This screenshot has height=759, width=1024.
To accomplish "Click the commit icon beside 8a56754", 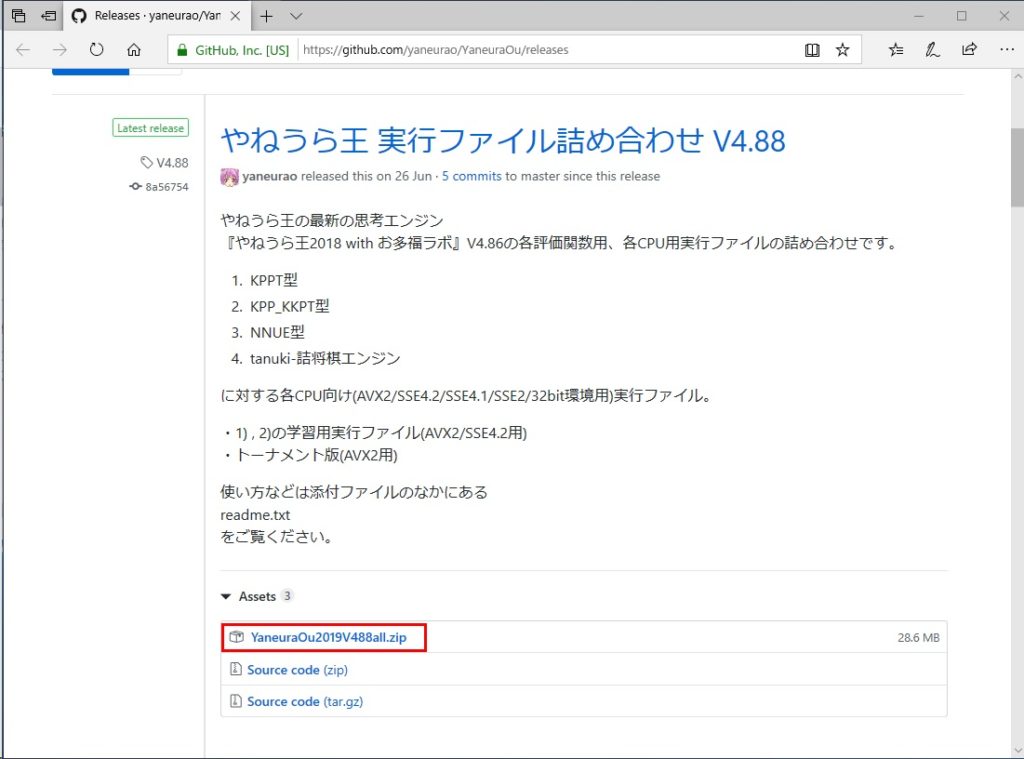I will coord(135,186).
